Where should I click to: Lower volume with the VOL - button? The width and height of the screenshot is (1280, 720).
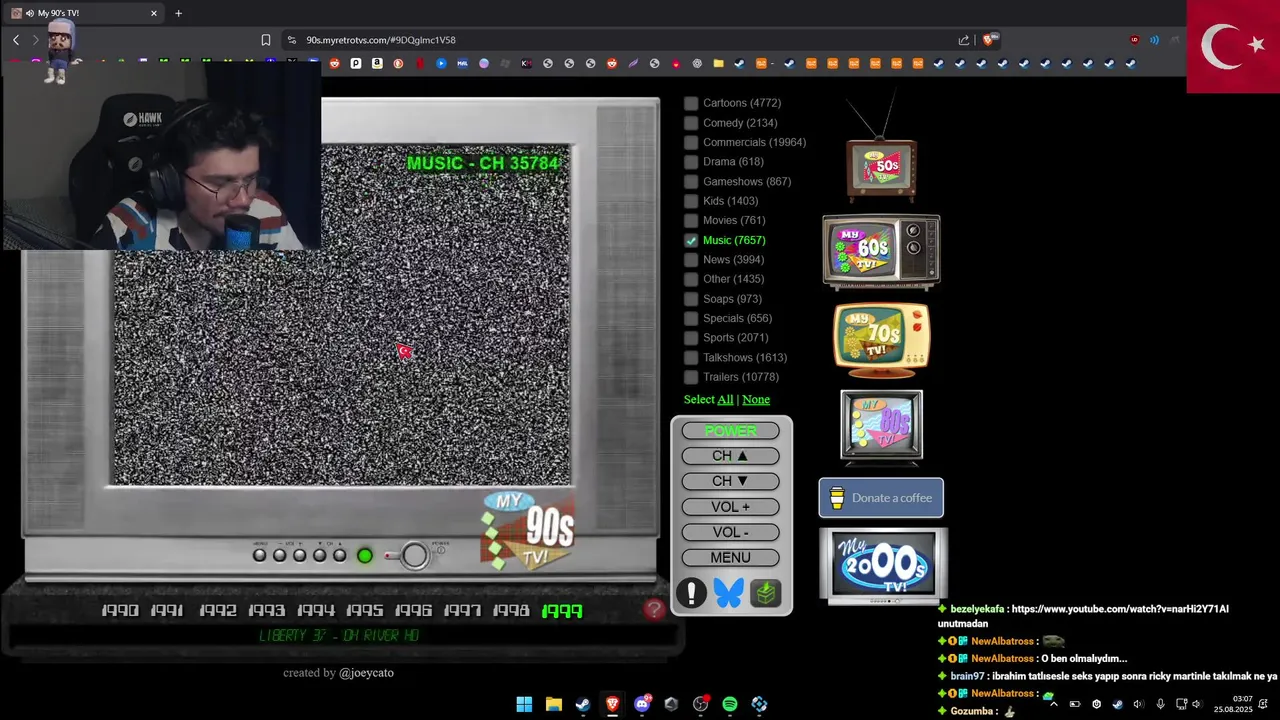(730, 532)
